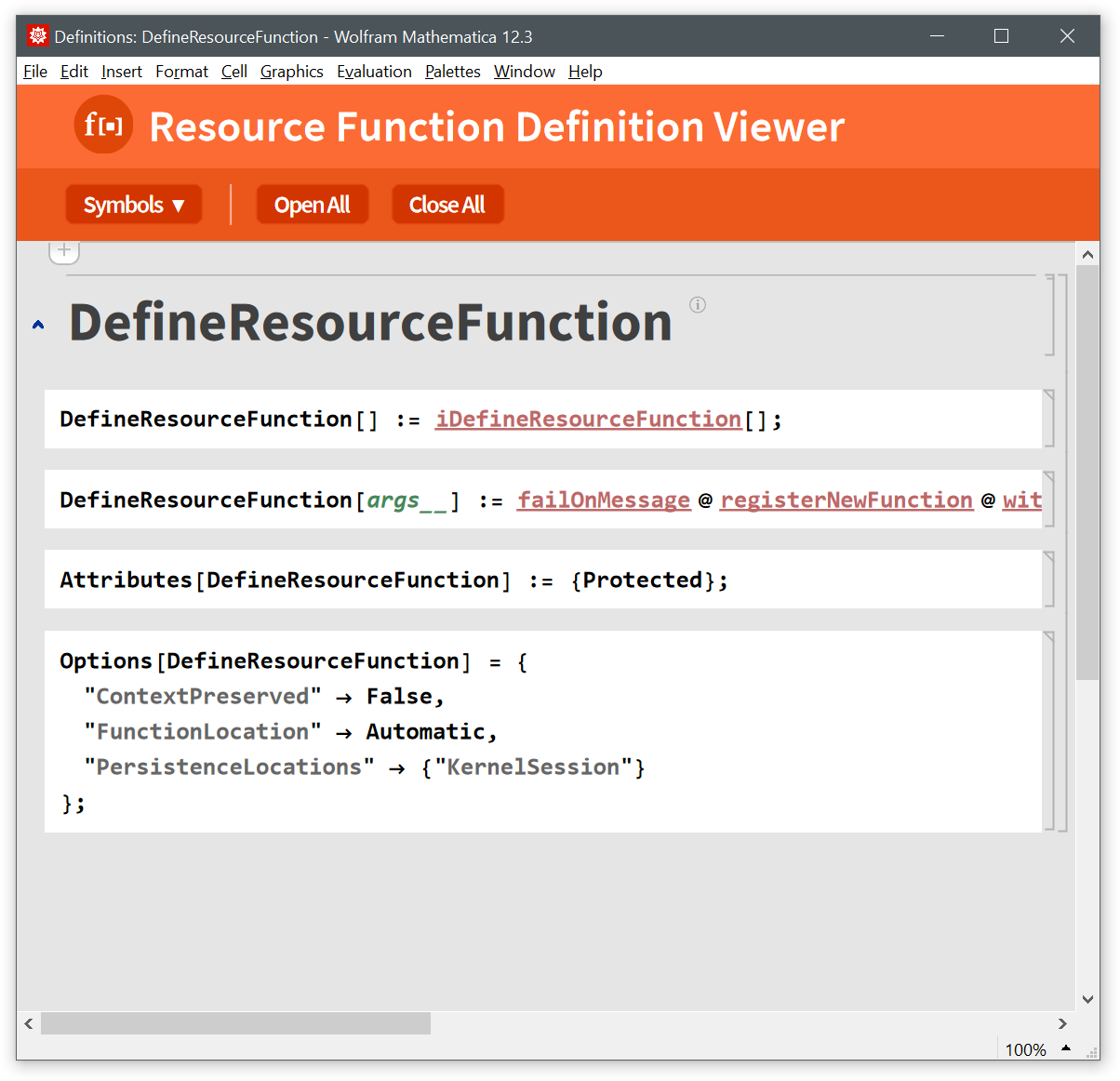The image size is (1120, 1081).
Task: Collapse the DefineResourceFunction section chevron
Action: (x=38, y=325)
